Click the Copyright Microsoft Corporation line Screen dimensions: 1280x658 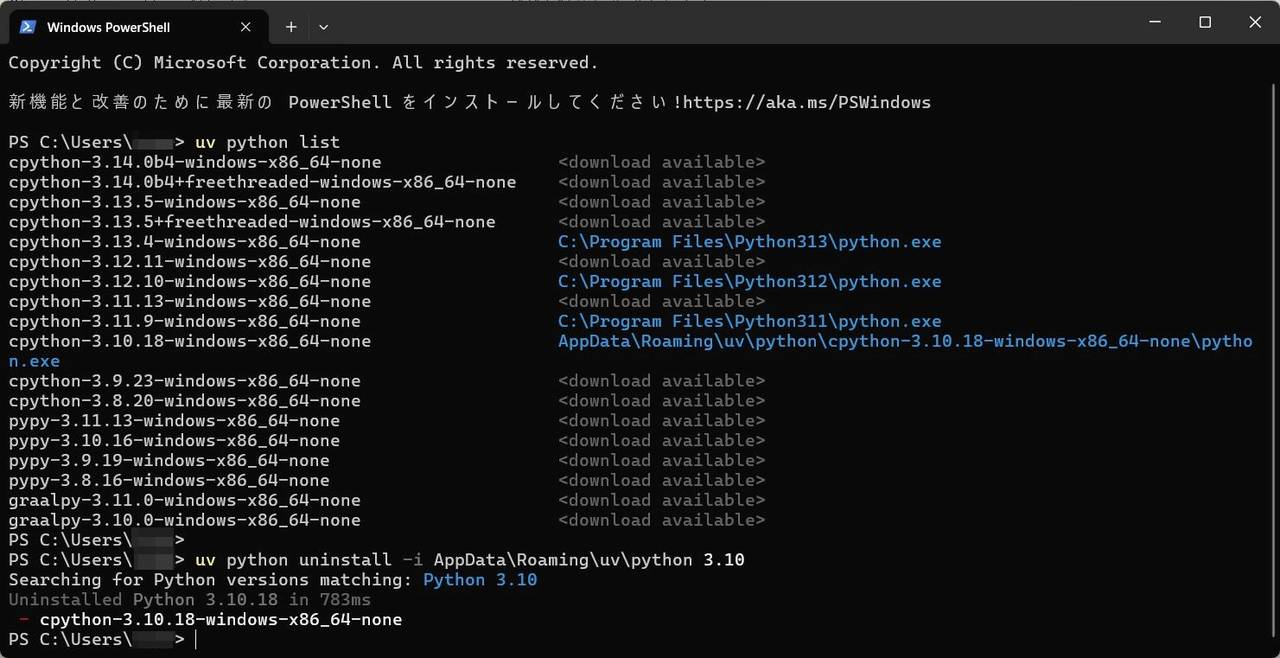[x=303, y=62]
